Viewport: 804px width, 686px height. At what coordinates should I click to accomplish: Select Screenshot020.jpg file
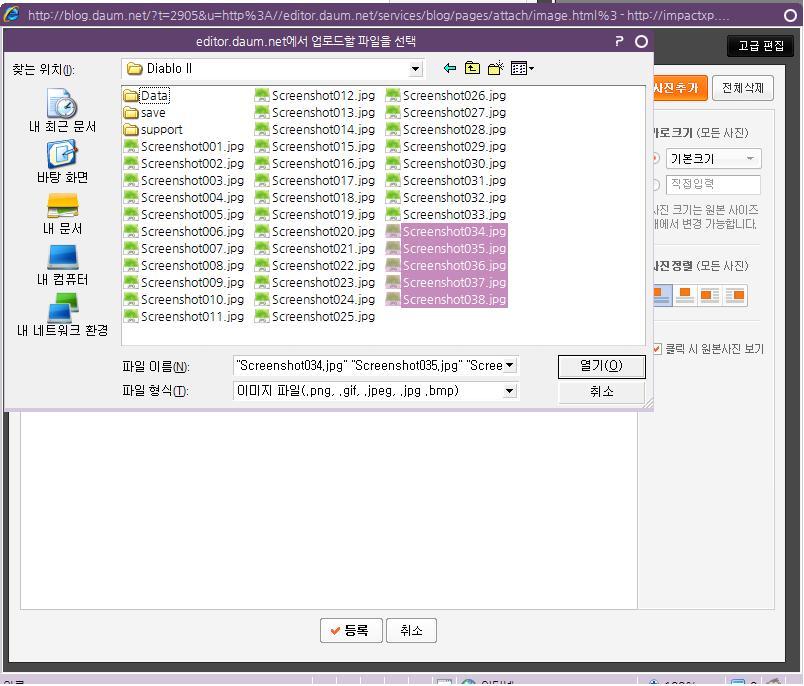pos(315,232)
